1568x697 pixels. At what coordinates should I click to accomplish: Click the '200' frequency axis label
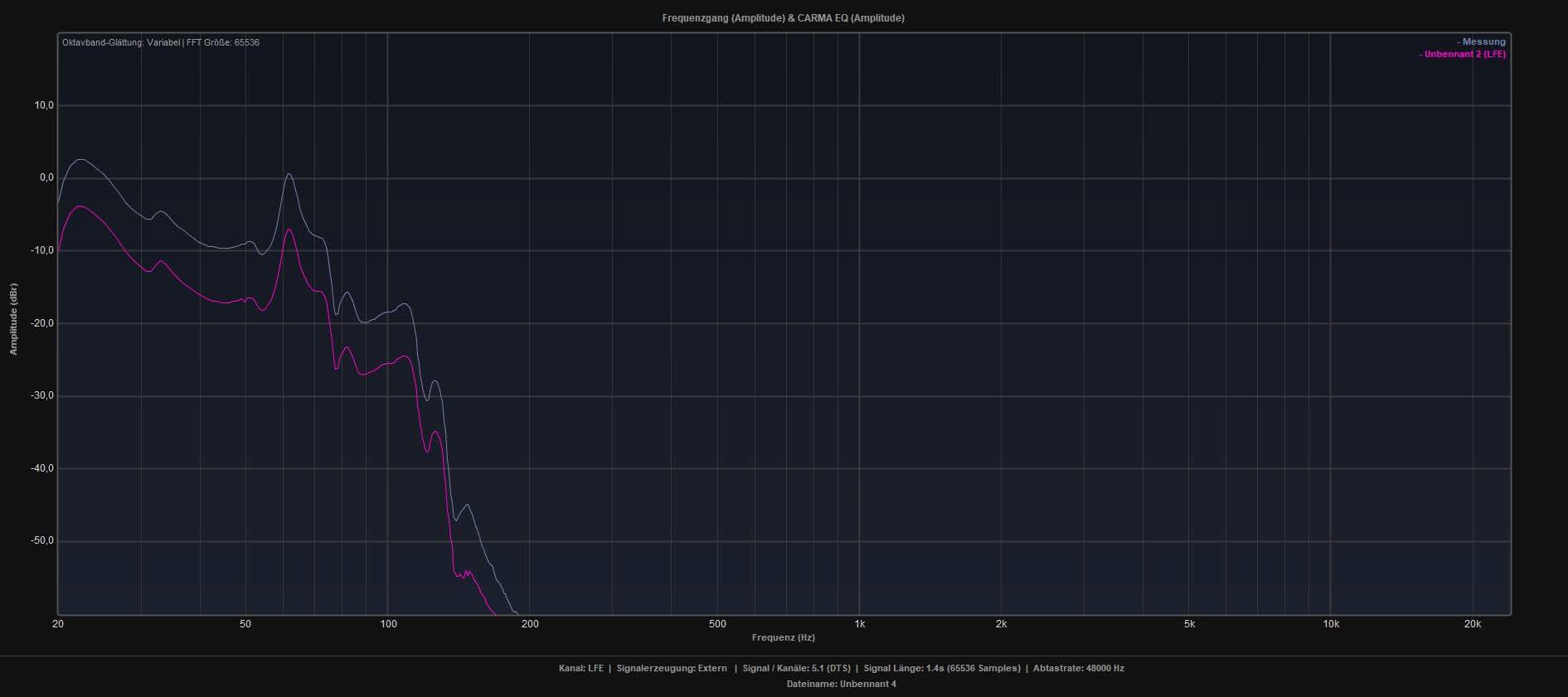tap(530, 624)
